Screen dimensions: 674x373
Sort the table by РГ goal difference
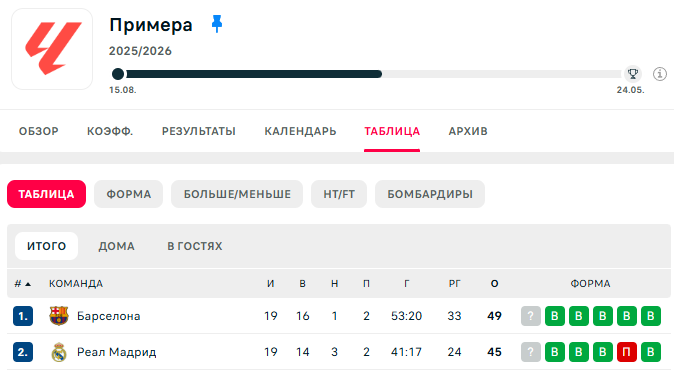(454, 284)
